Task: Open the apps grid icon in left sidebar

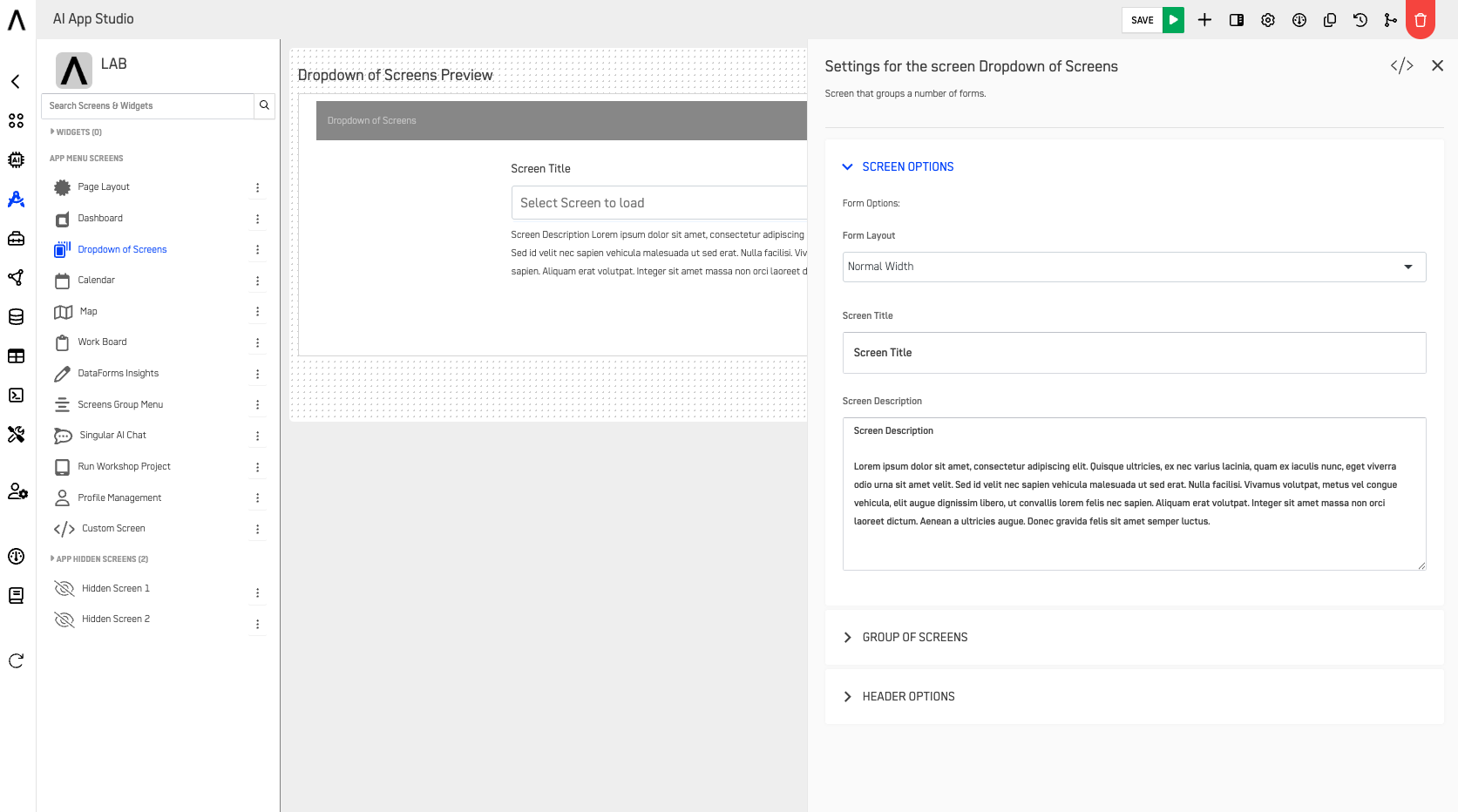Action: tap(16, 121)
